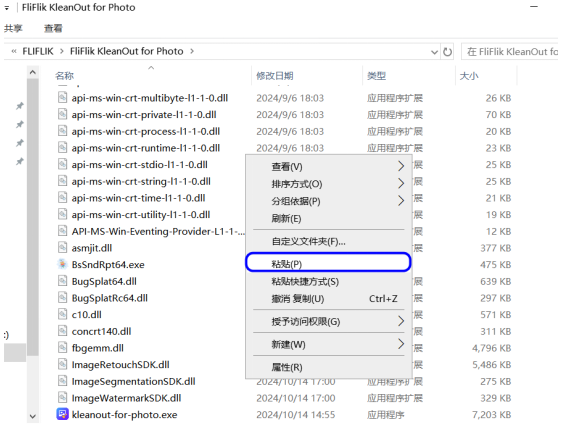
Task: Click the api-ms-win-crt-string dll icon
Action: [x=62, y=181]
